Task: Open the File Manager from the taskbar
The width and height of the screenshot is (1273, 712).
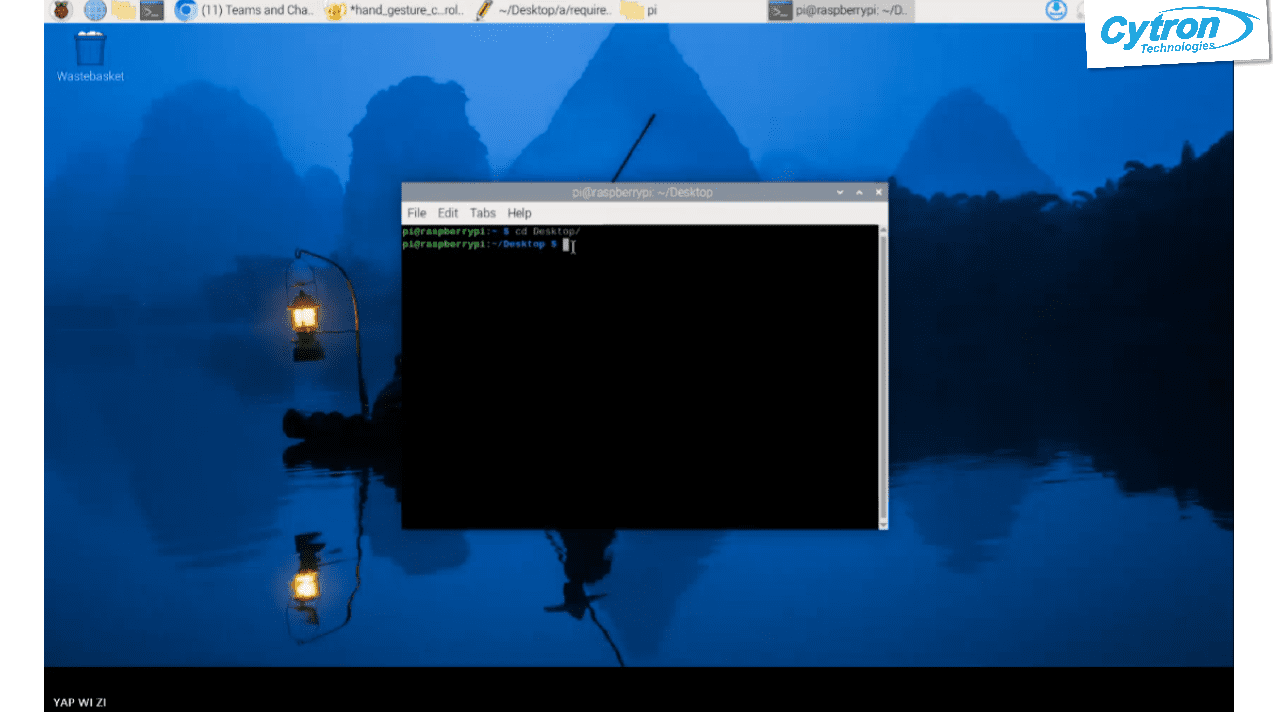Action: [x=122, y=10]
